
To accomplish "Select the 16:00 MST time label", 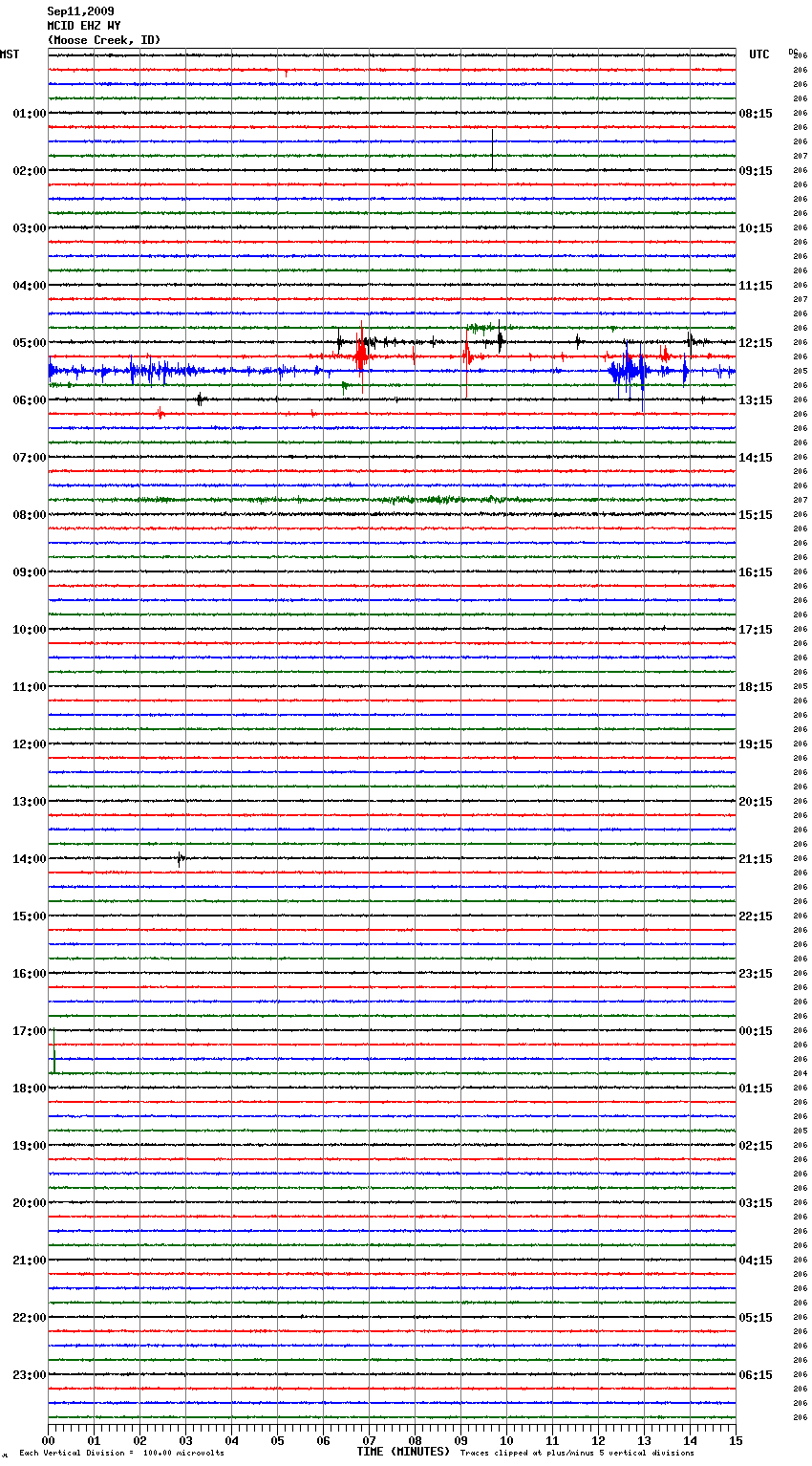I will click(30, 974).
